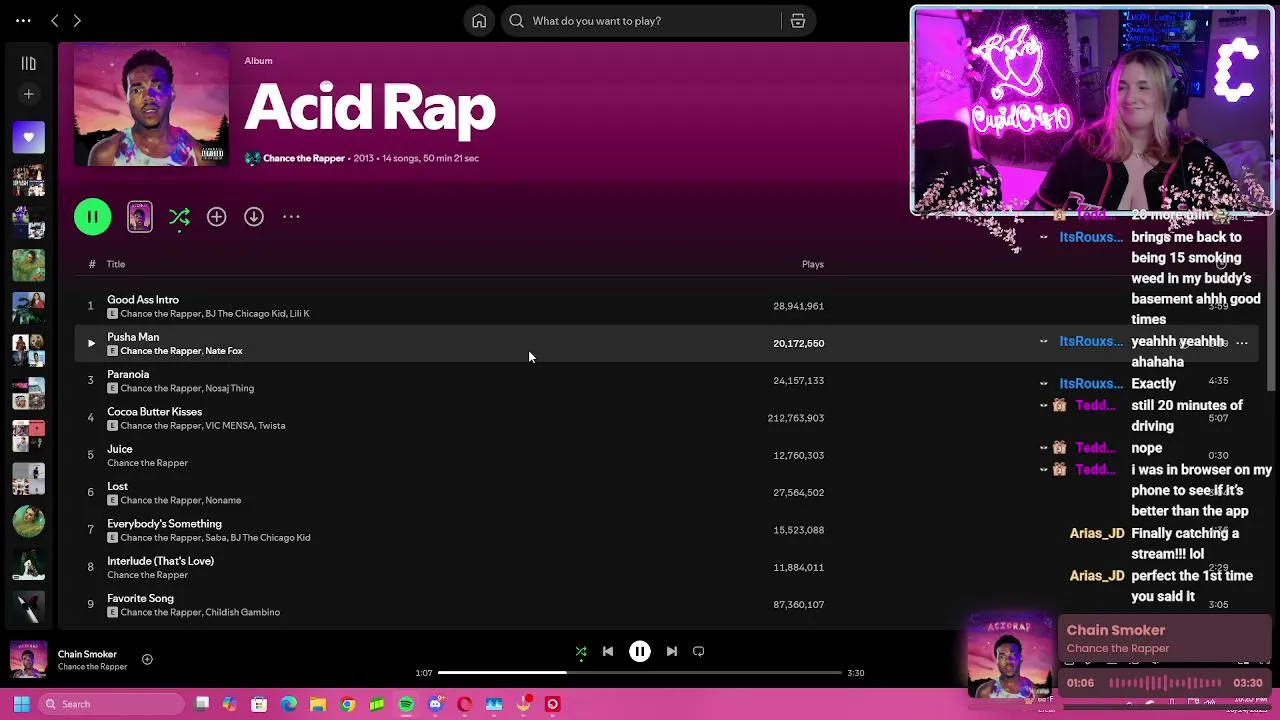Select Cocoa Butter Kisses track
The width and height of the screenshot is (1280, 720).
(x=154, y=412)
